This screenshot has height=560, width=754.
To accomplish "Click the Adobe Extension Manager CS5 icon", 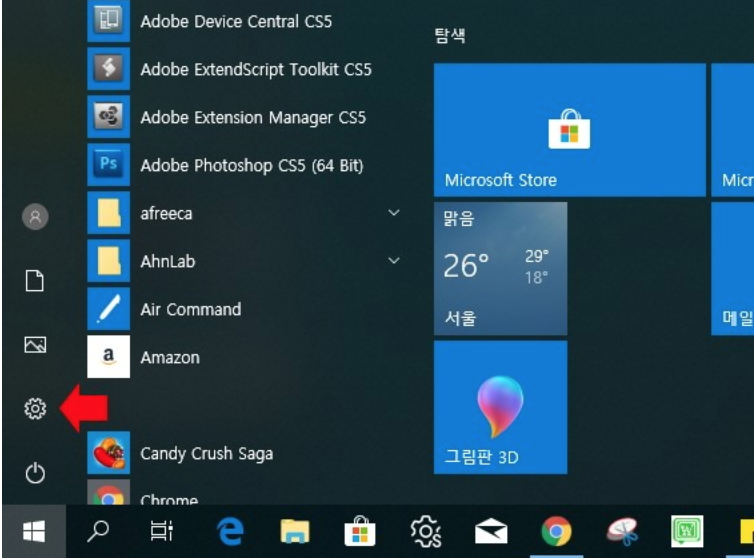I will coord(108,116).
